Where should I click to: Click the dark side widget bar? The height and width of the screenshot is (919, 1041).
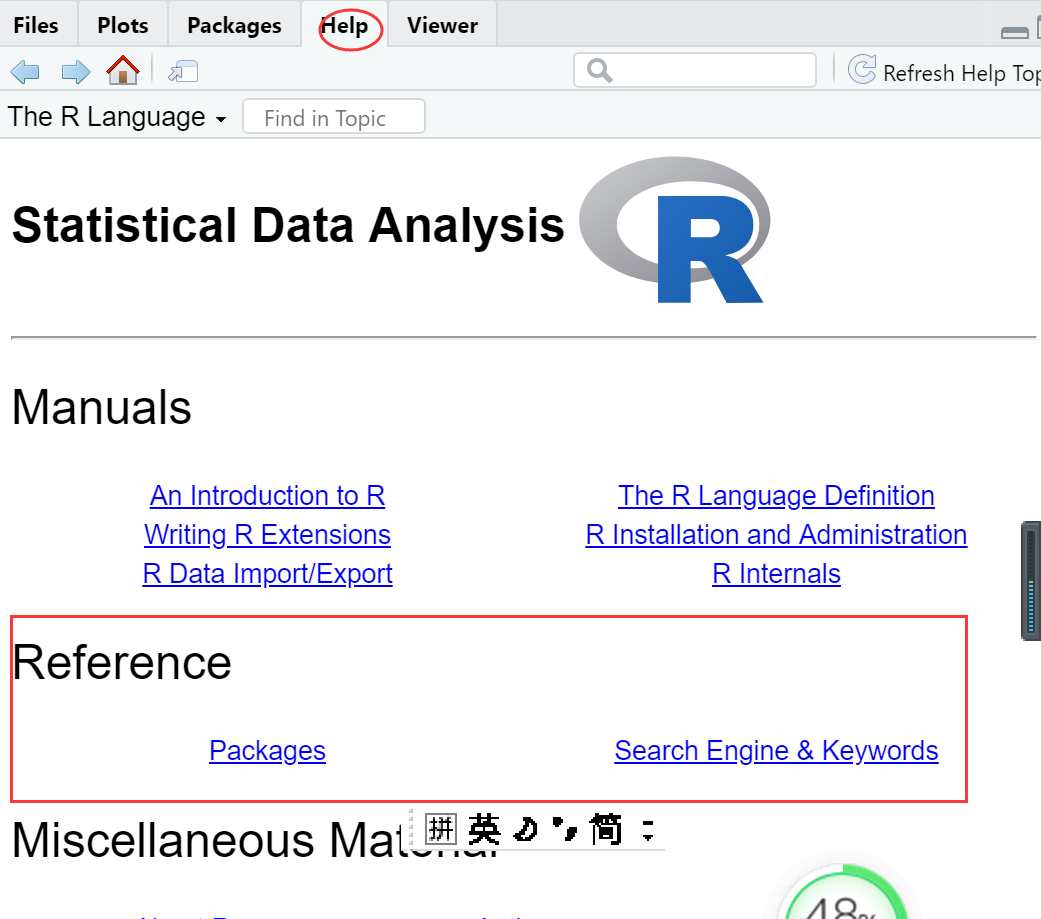[1030, 581]
